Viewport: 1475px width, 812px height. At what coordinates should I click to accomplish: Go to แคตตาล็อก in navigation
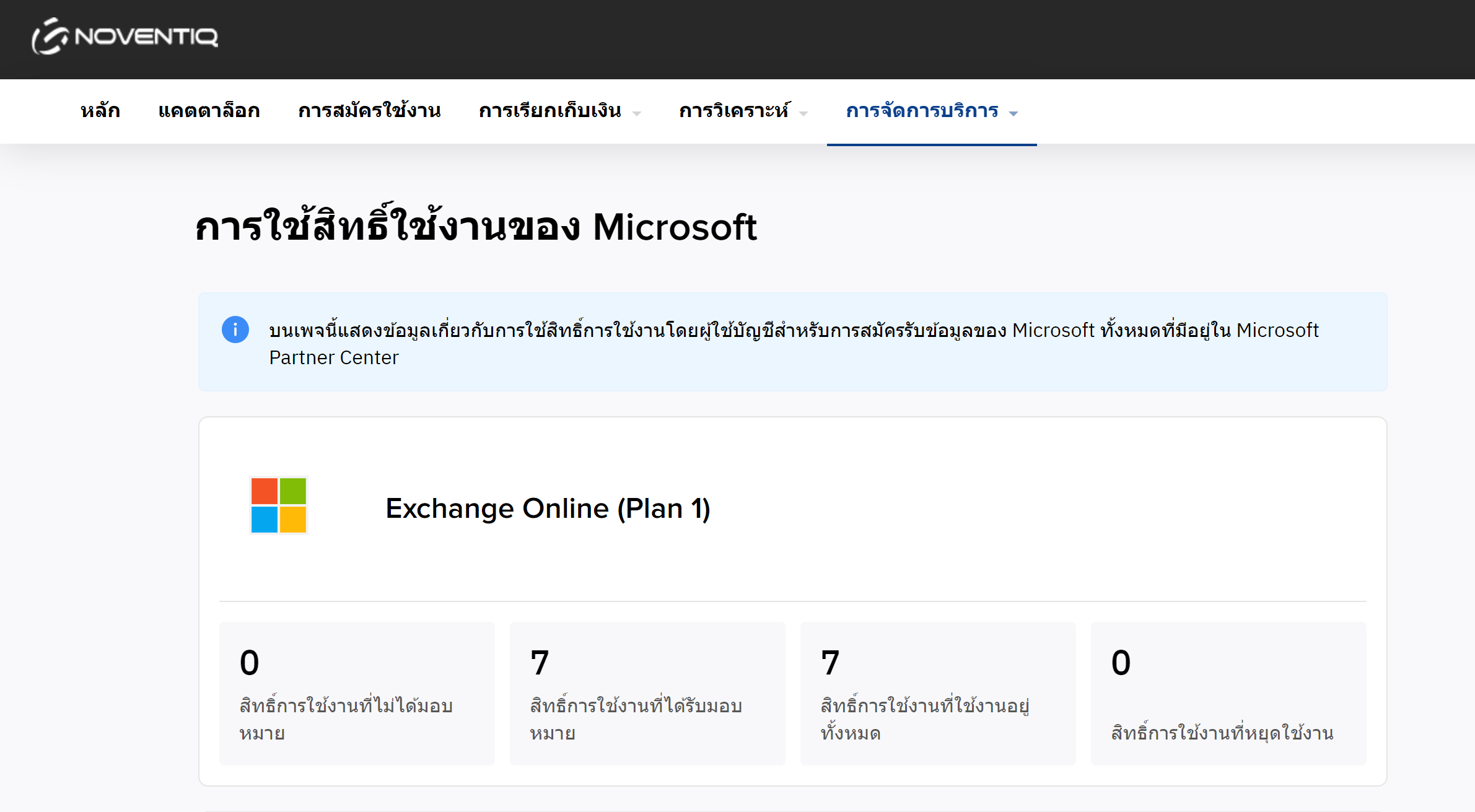(209, 111)
